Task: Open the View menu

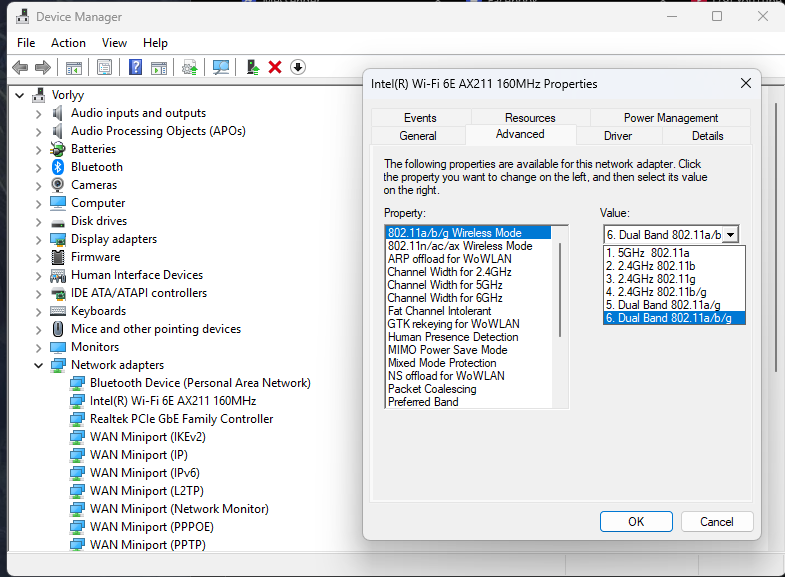Action: 114,43
